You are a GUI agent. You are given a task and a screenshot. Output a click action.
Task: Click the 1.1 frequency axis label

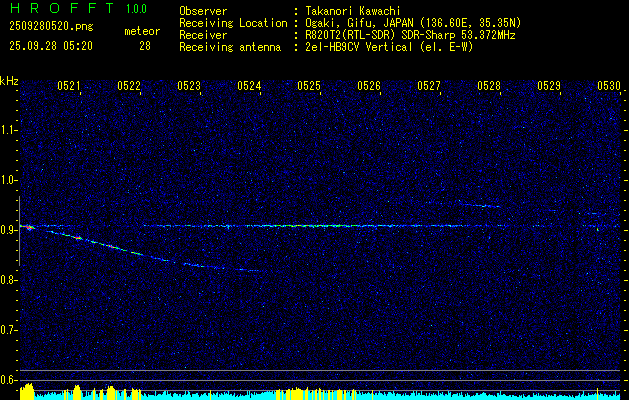click(x=9, y=129)
